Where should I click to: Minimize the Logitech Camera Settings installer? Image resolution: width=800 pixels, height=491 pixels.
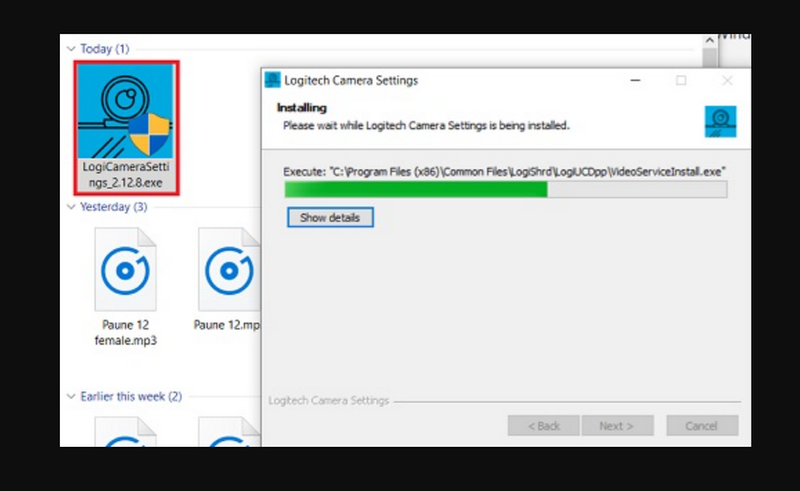pyautogui.click(x=635, y=81)
